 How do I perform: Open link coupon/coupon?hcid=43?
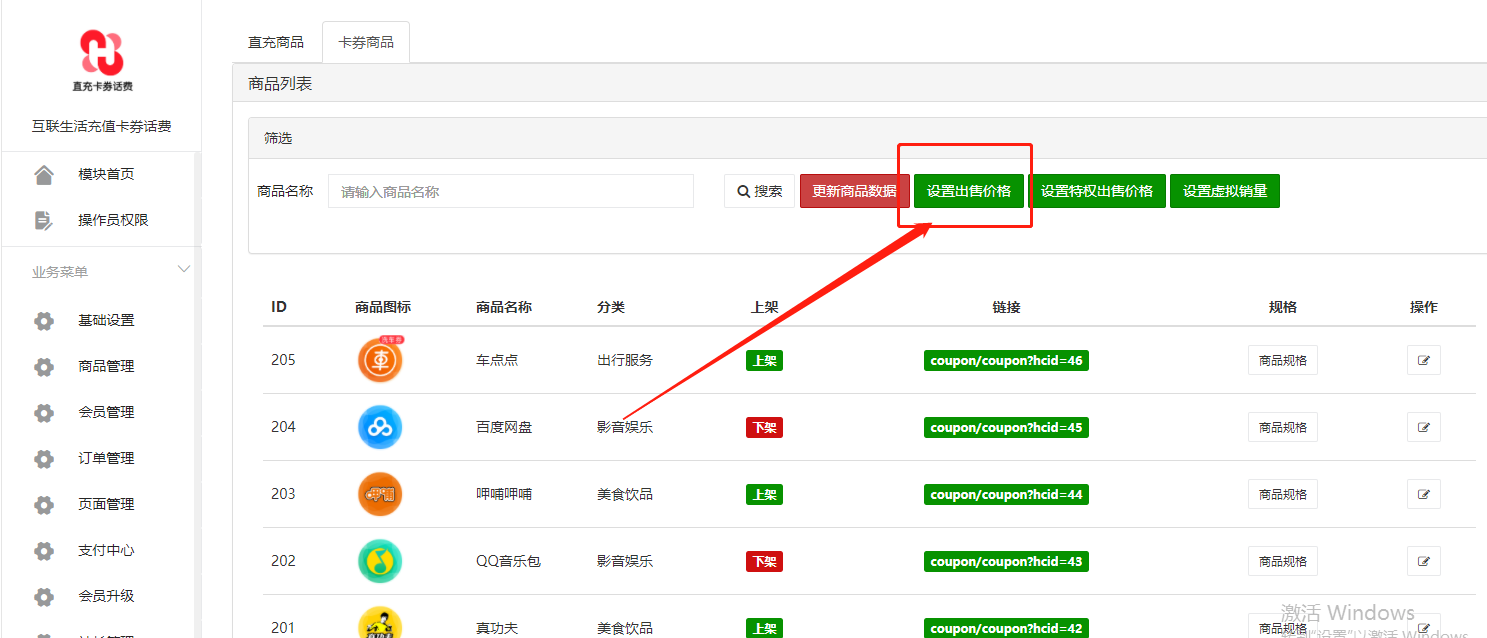[x=1006, y=561]
